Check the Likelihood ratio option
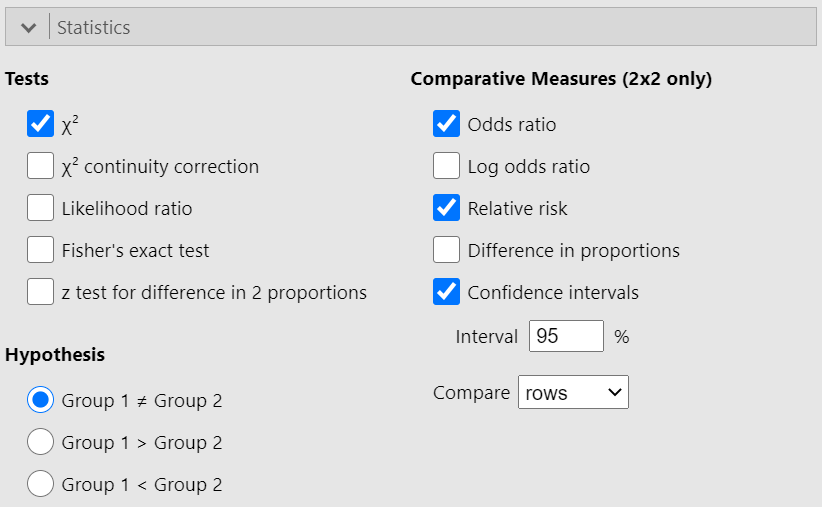Image resolution: width=822 pixels, height=507 pixels. [x=40, y=208]
